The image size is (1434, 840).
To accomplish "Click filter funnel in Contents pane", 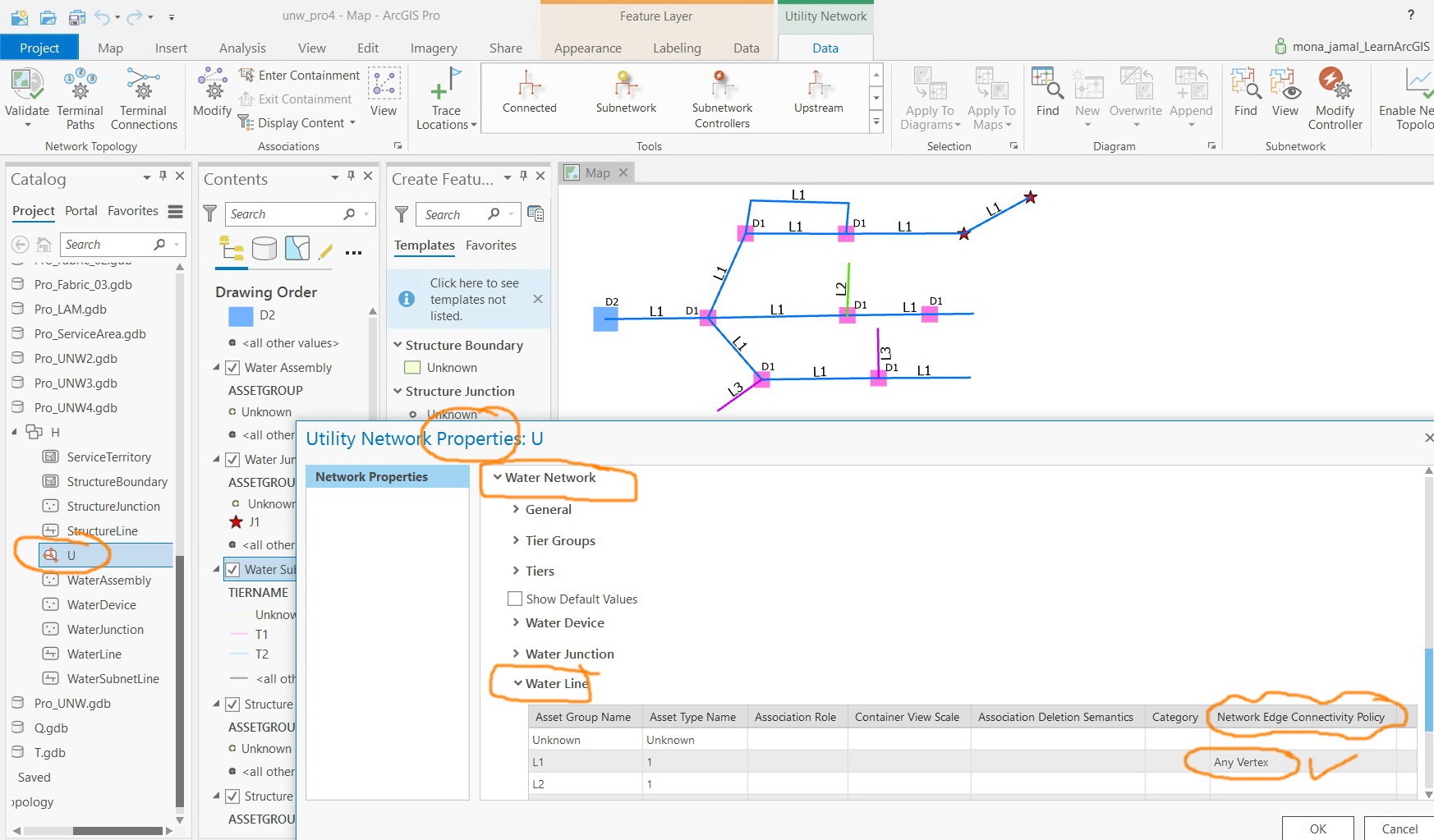I will click(210, 213).
